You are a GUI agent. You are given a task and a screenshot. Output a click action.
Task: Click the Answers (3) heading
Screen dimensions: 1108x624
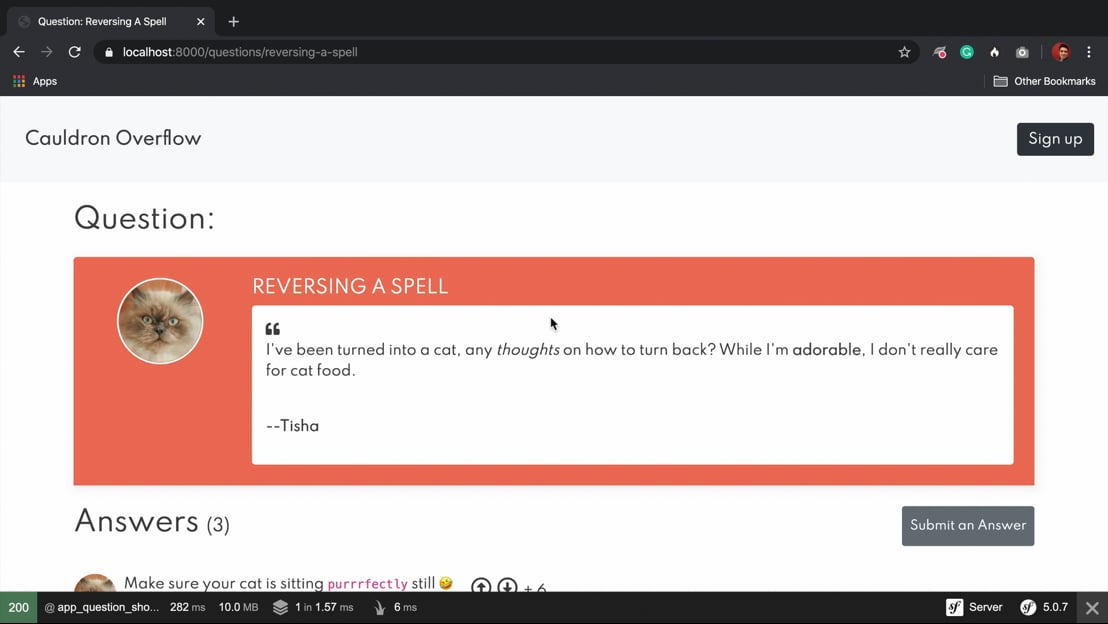[x=152, y=522]
